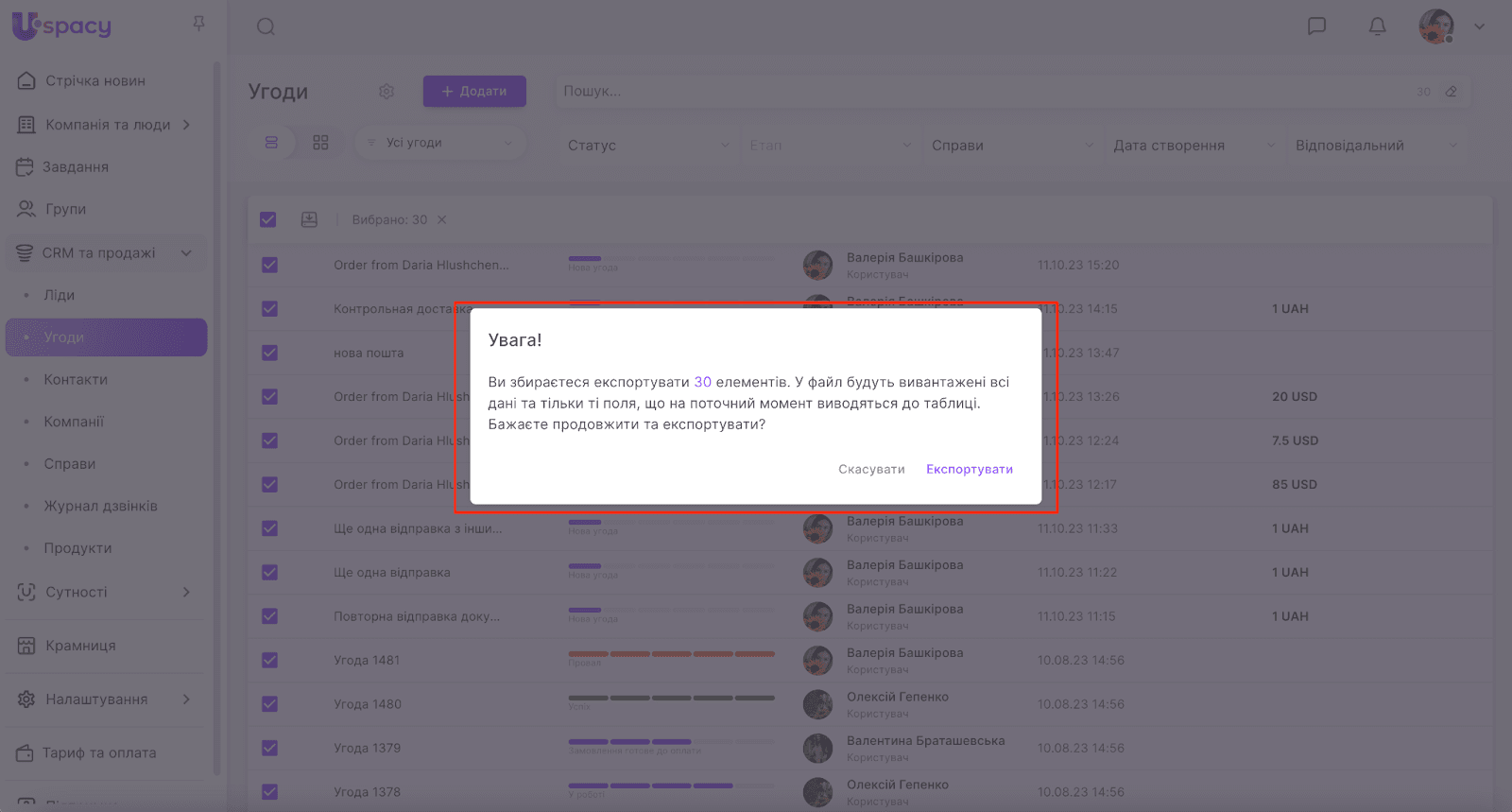
Task: Uncheck Ще одна відправка з інши... checkbox
Action: click(x=269, y=528)
